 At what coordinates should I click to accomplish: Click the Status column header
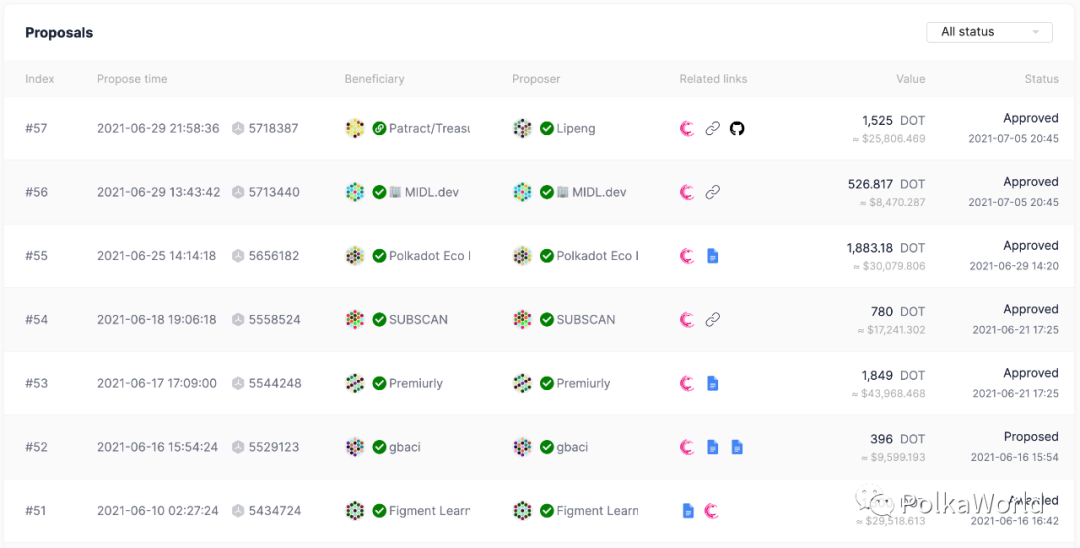(x=1041, y=78)
